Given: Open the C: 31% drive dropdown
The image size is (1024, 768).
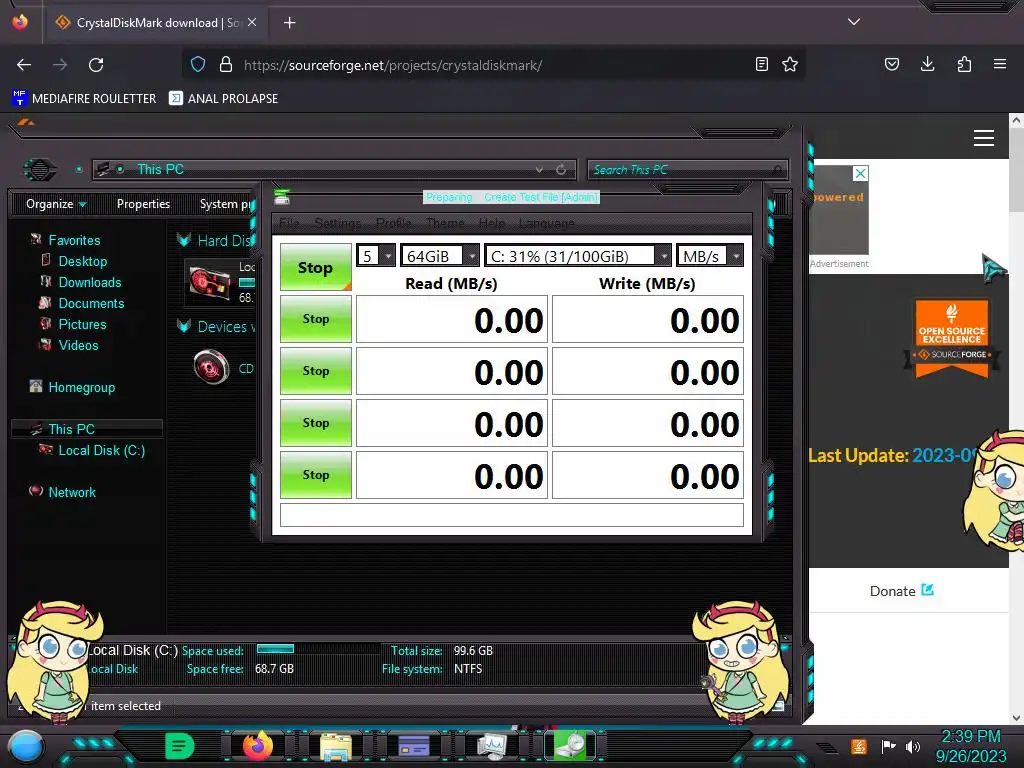Looking at the screenshot, I should click(x=577, y=255).
